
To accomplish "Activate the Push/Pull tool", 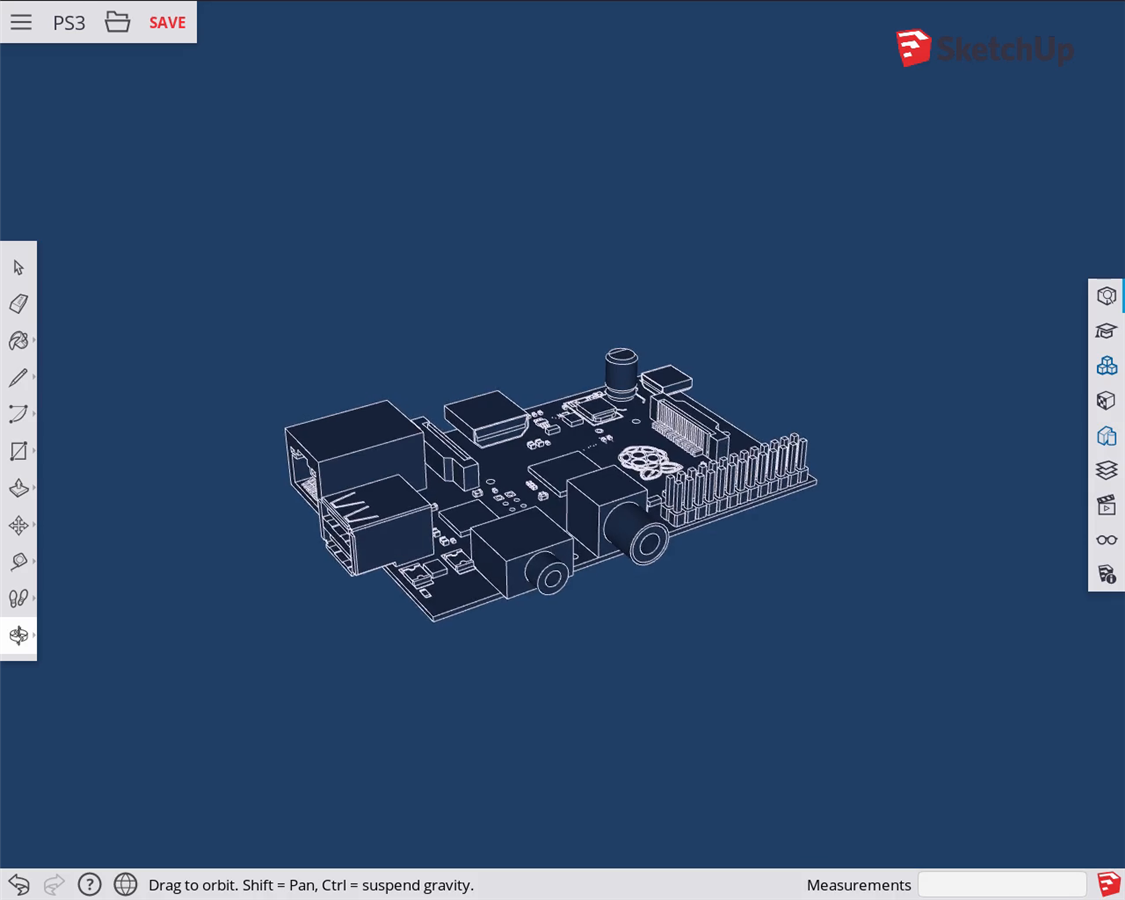I will tap(19, 488).
